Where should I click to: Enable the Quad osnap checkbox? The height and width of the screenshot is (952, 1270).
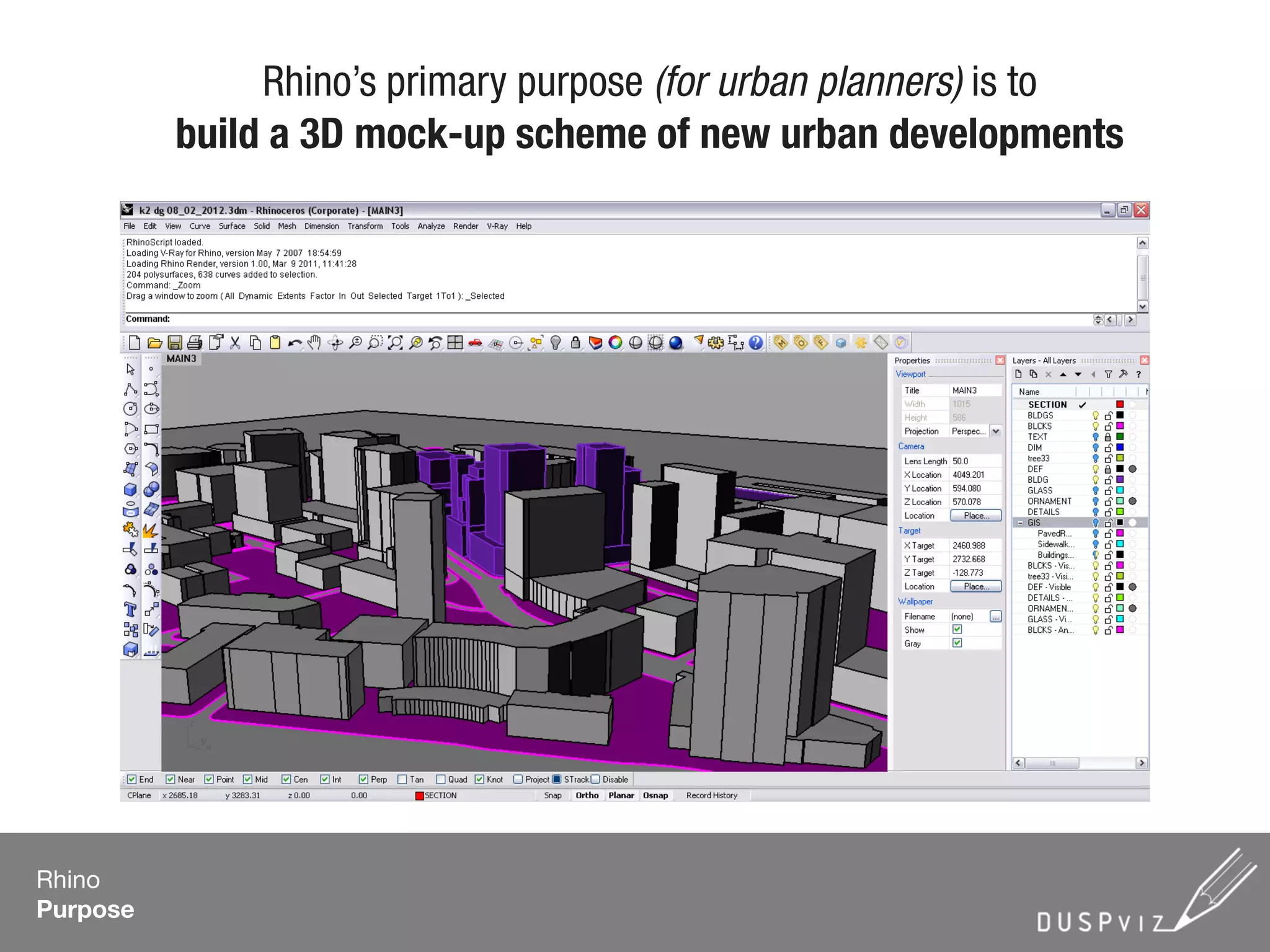(x=441, y=779)
